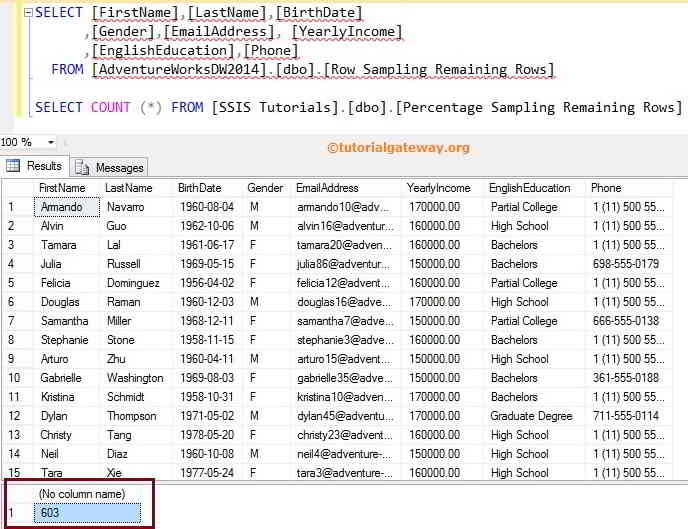This screenshot has width=688, height=529.
Task: Select the Armando first name cell
Action: [67, 207]
